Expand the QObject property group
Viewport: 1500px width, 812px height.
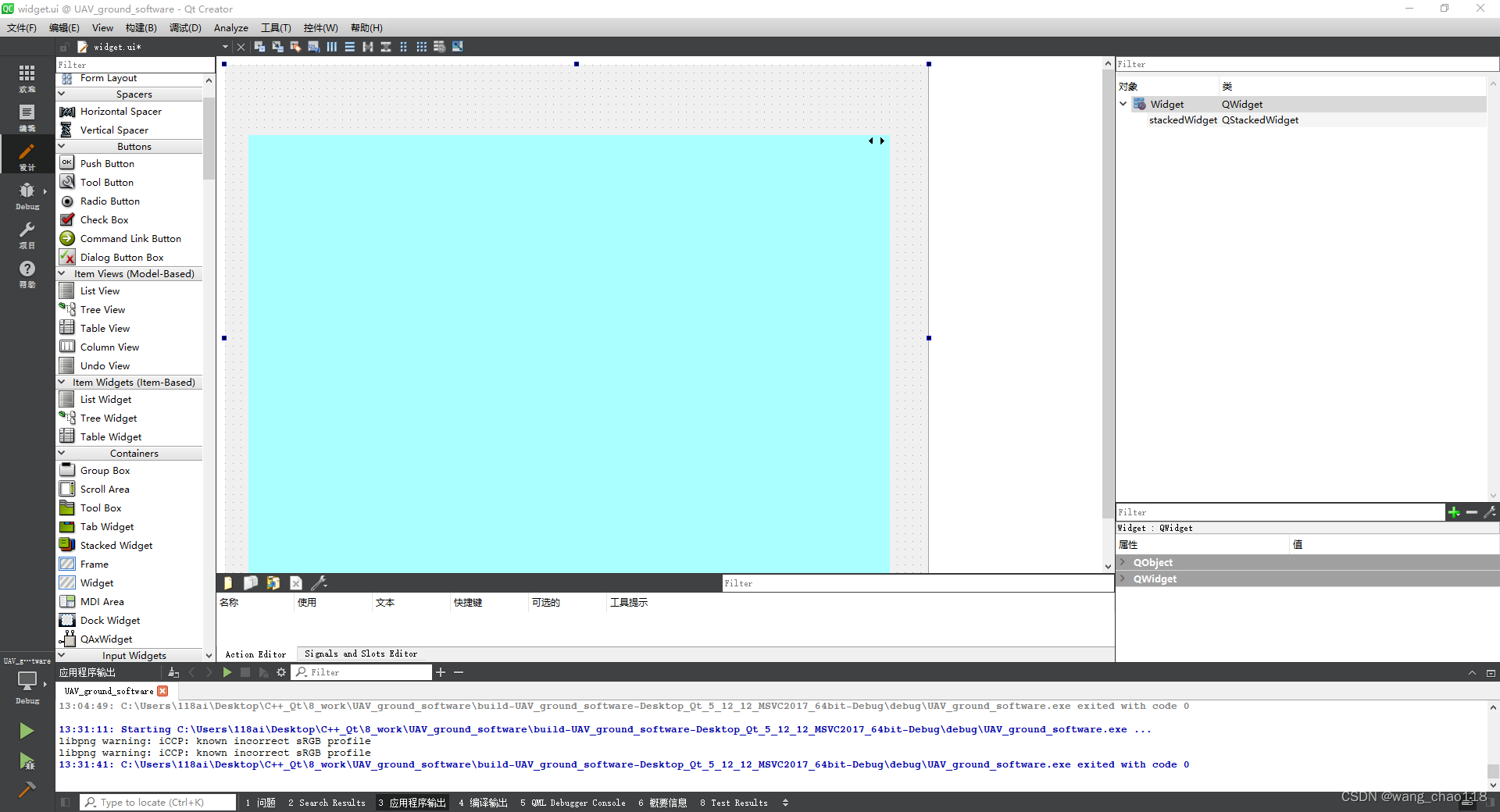click(x=1123, y=562)
